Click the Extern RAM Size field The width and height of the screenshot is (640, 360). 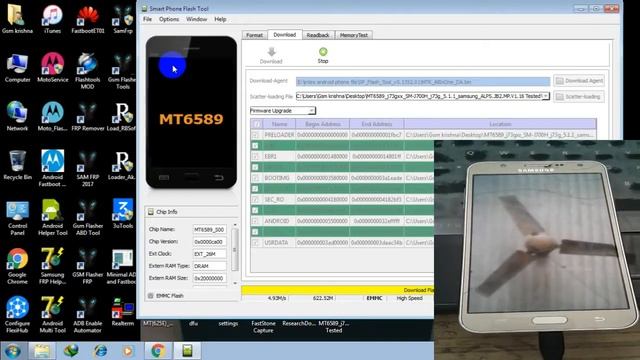pyautogui.click(x=209, y=278)
